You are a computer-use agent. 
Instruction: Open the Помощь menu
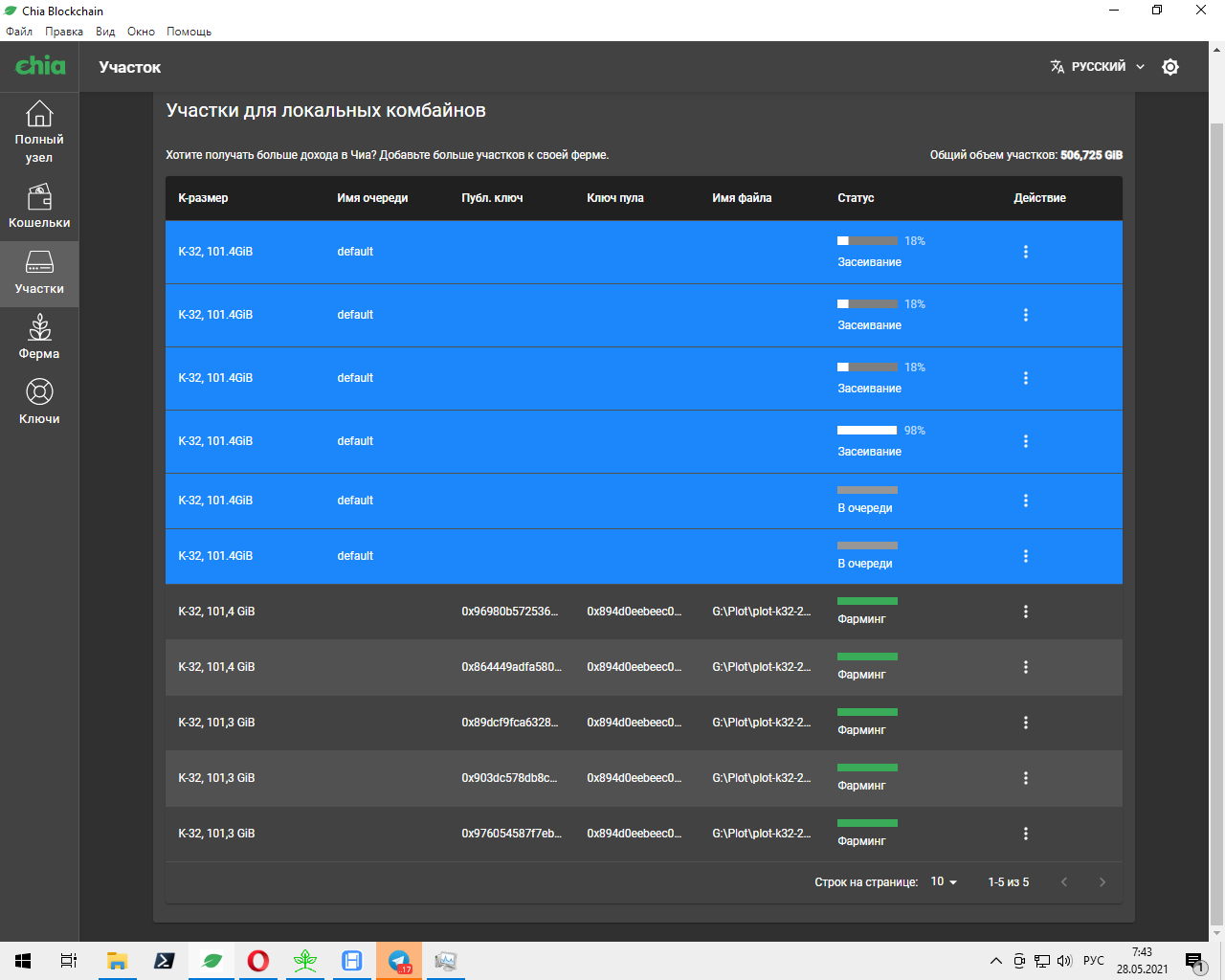189,32
